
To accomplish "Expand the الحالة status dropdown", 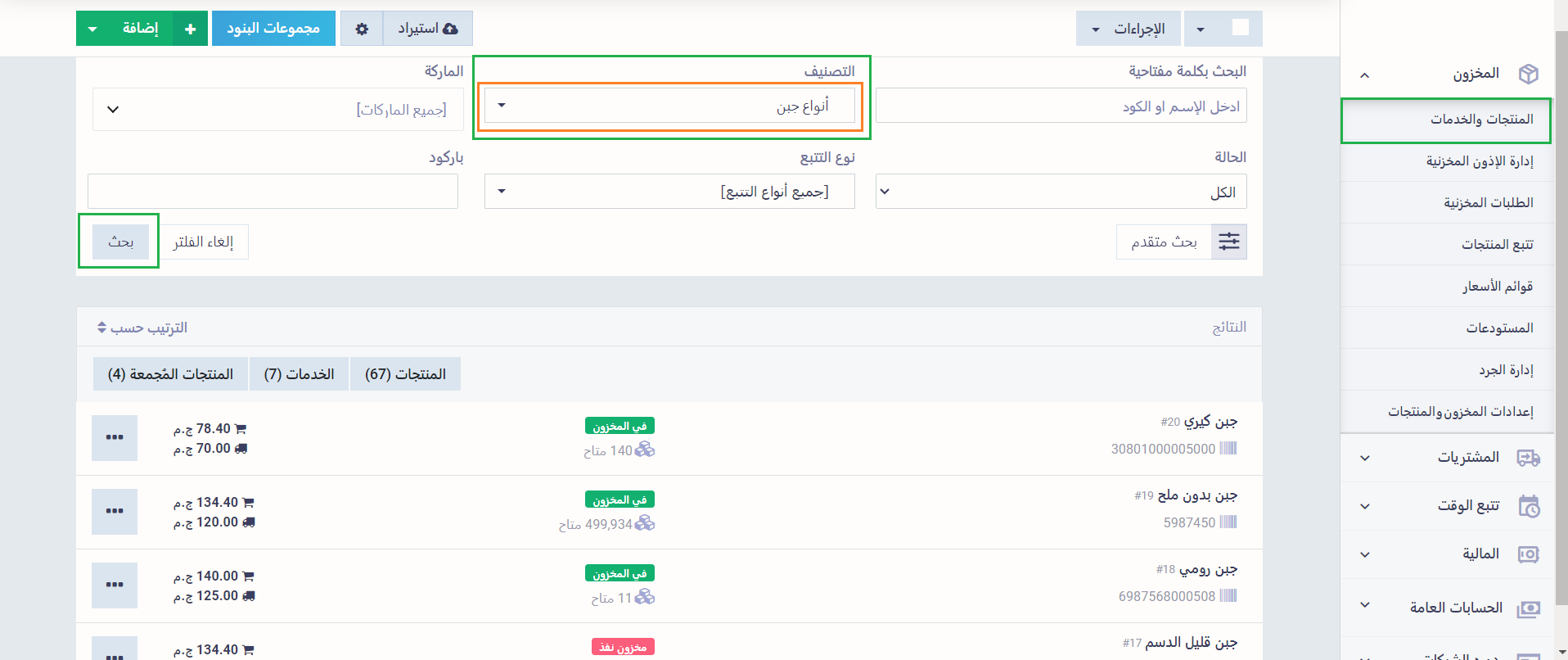I will [1061, 192].
